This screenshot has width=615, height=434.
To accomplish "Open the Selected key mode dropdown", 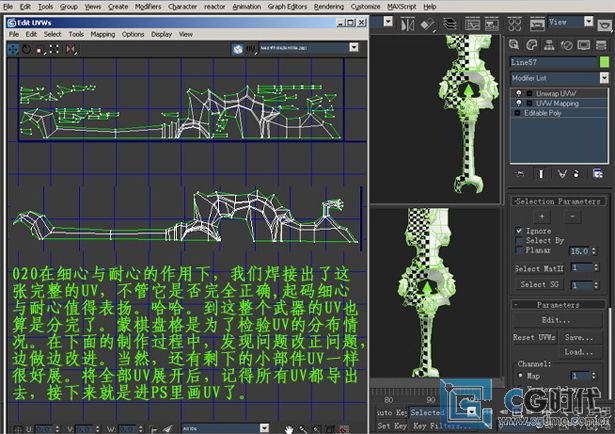I will click(x=472, y=412).
